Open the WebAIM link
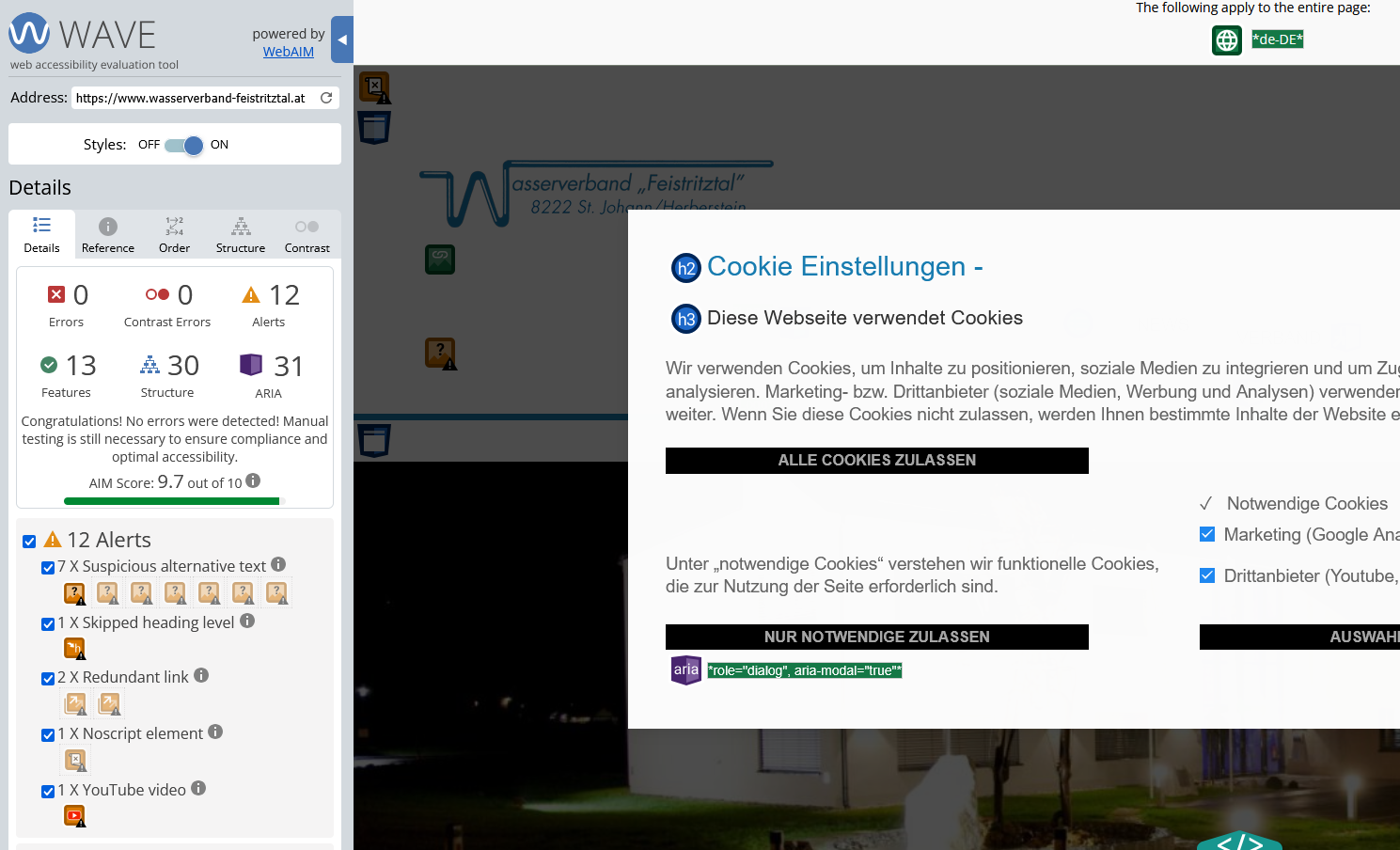 tap(289, 52)
